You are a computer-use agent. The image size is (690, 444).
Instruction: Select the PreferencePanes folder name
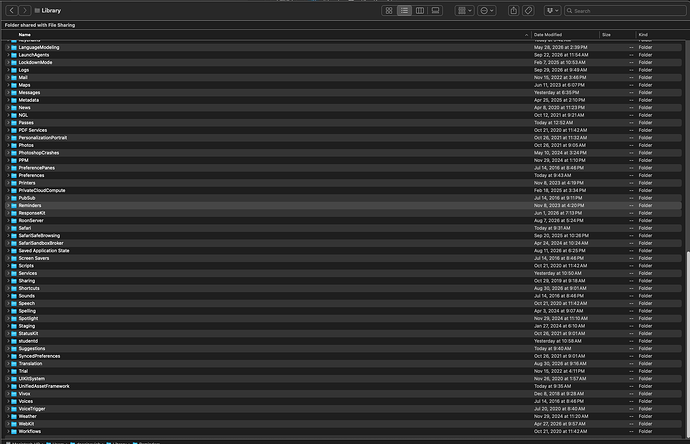pyautogui.click(x=37, y=168)
